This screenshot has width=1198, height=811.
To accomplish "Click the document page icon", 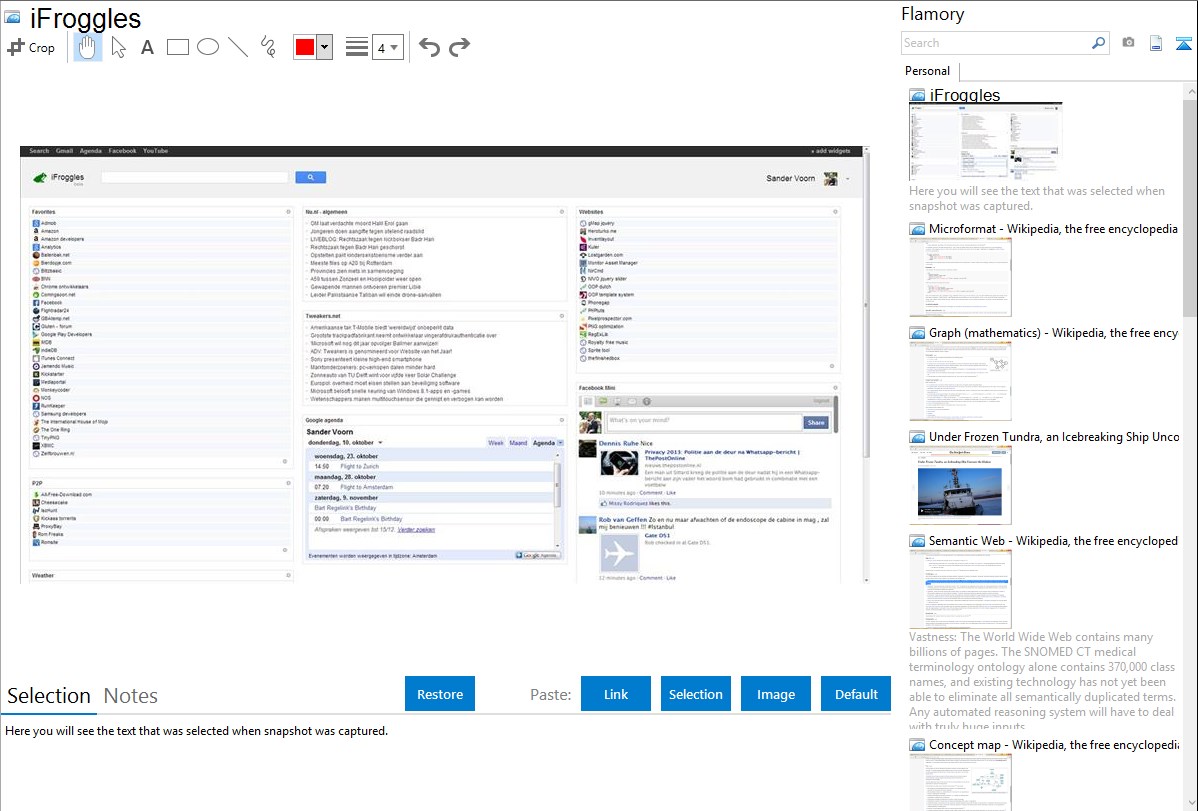I will (x=1156, y=43).
